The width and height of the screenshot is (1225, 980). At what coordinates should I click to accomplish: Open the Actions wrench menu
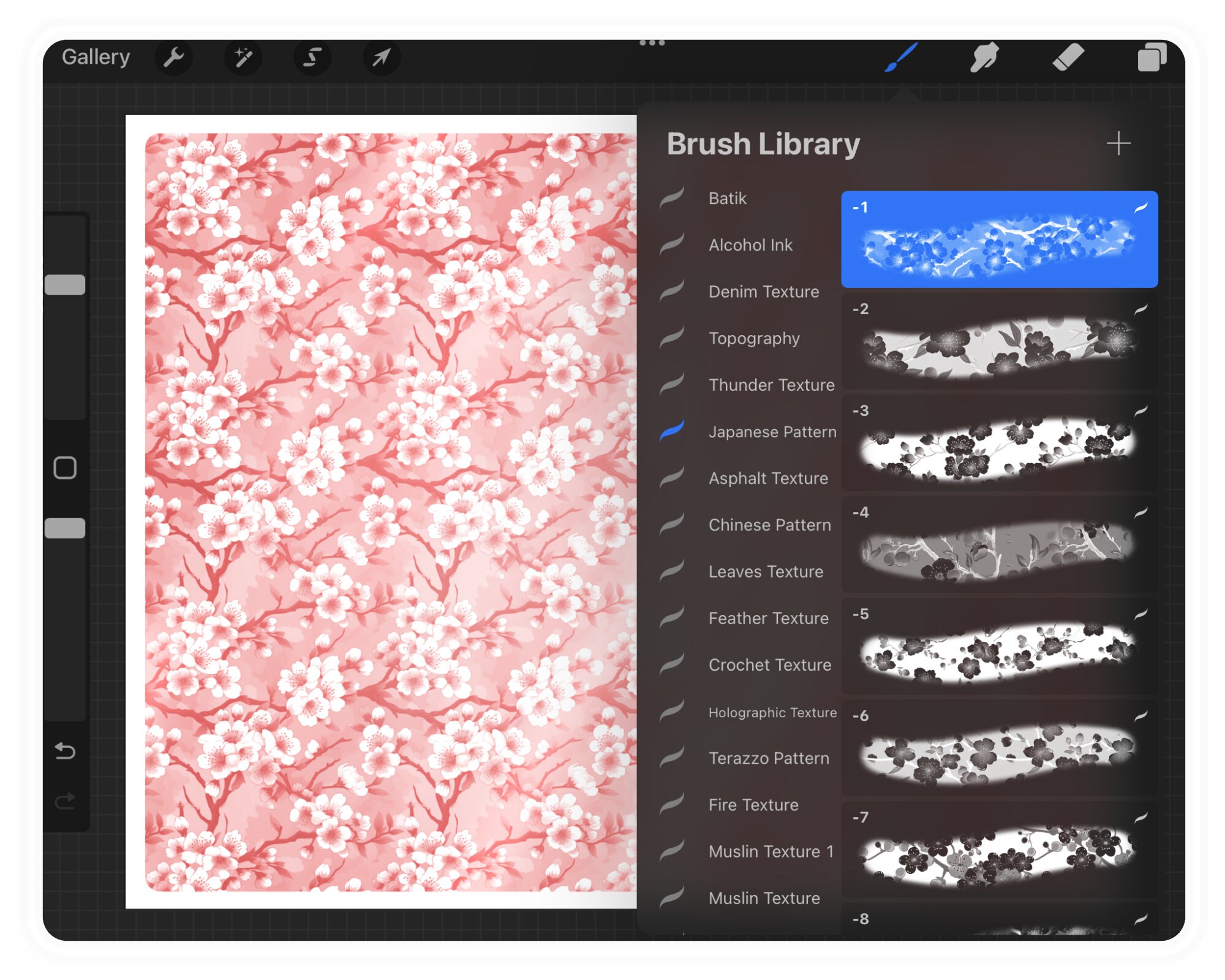pos(174,58)
